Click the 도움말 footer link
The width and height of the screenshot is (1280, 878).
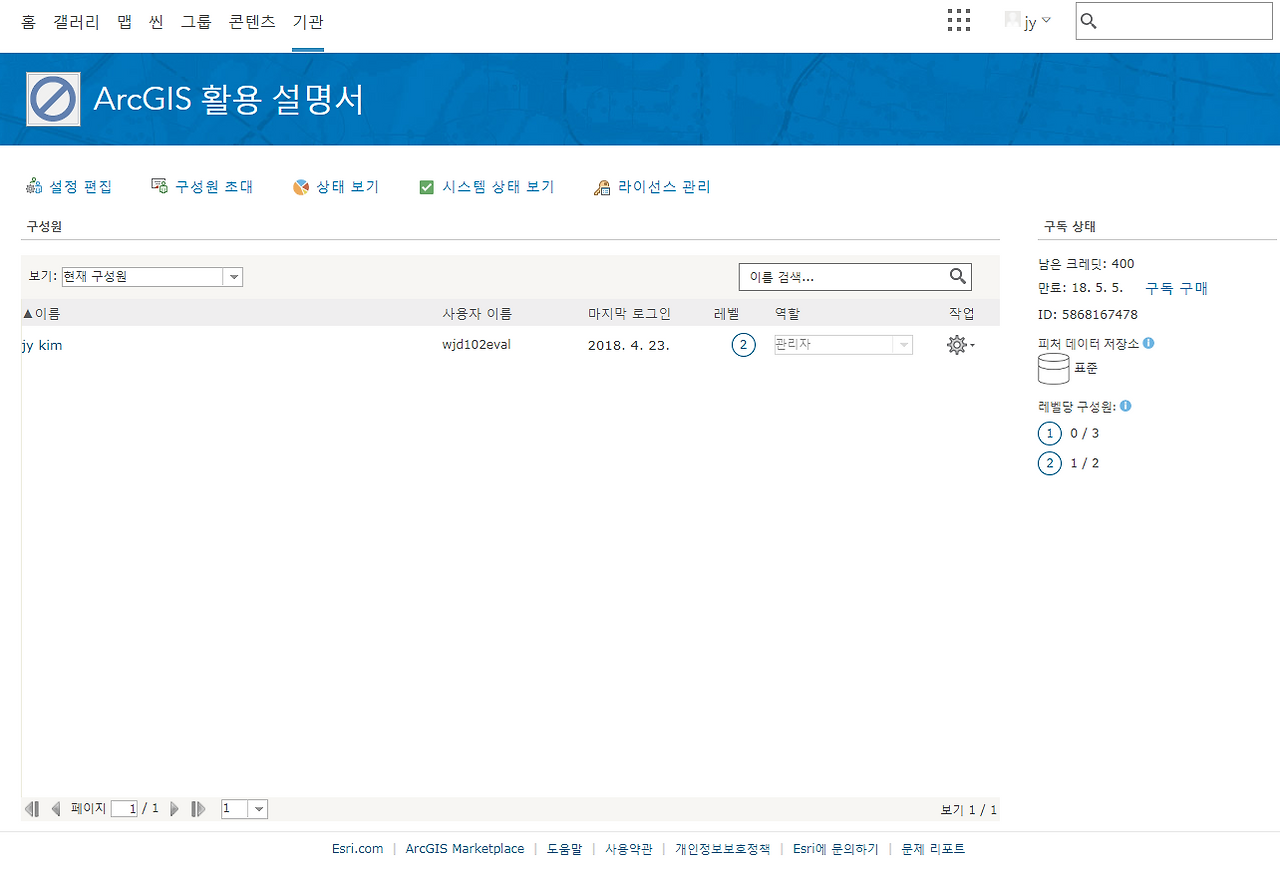pos(565,849)
